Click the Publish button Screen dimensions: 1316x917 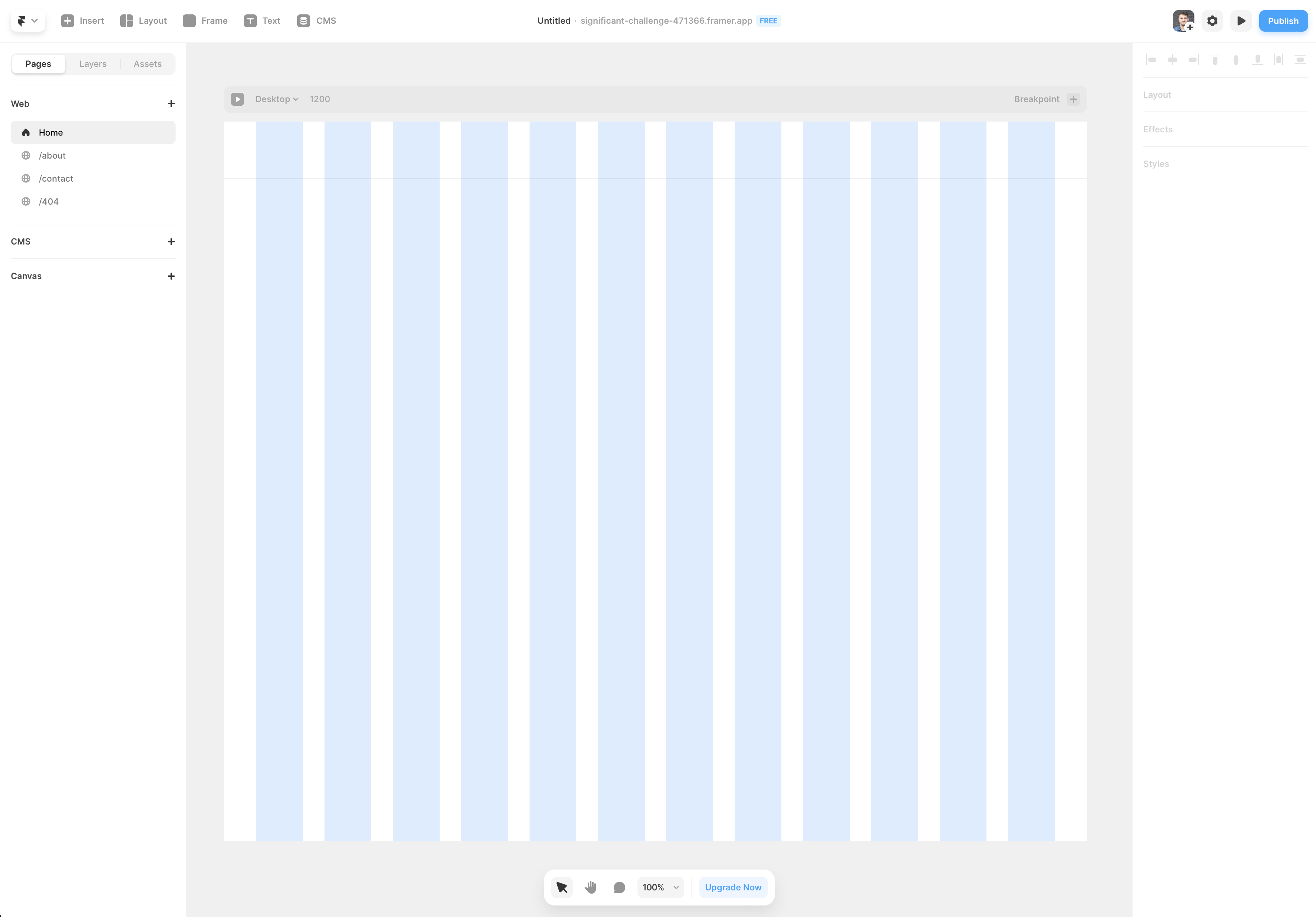coord(1283,20)
